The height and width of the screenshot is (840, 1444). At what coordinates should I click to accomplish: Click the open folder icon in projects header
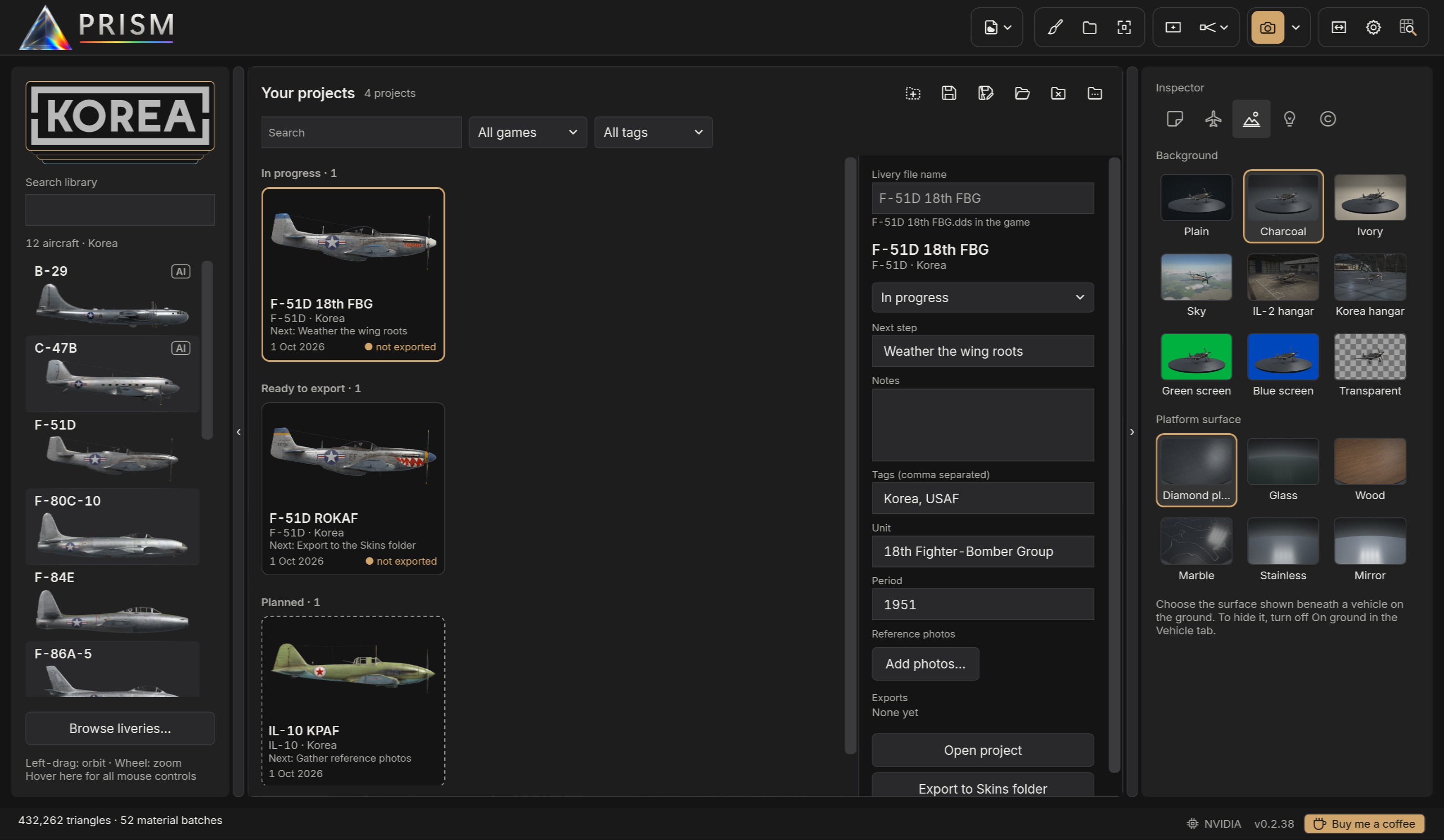point(1022,93)
